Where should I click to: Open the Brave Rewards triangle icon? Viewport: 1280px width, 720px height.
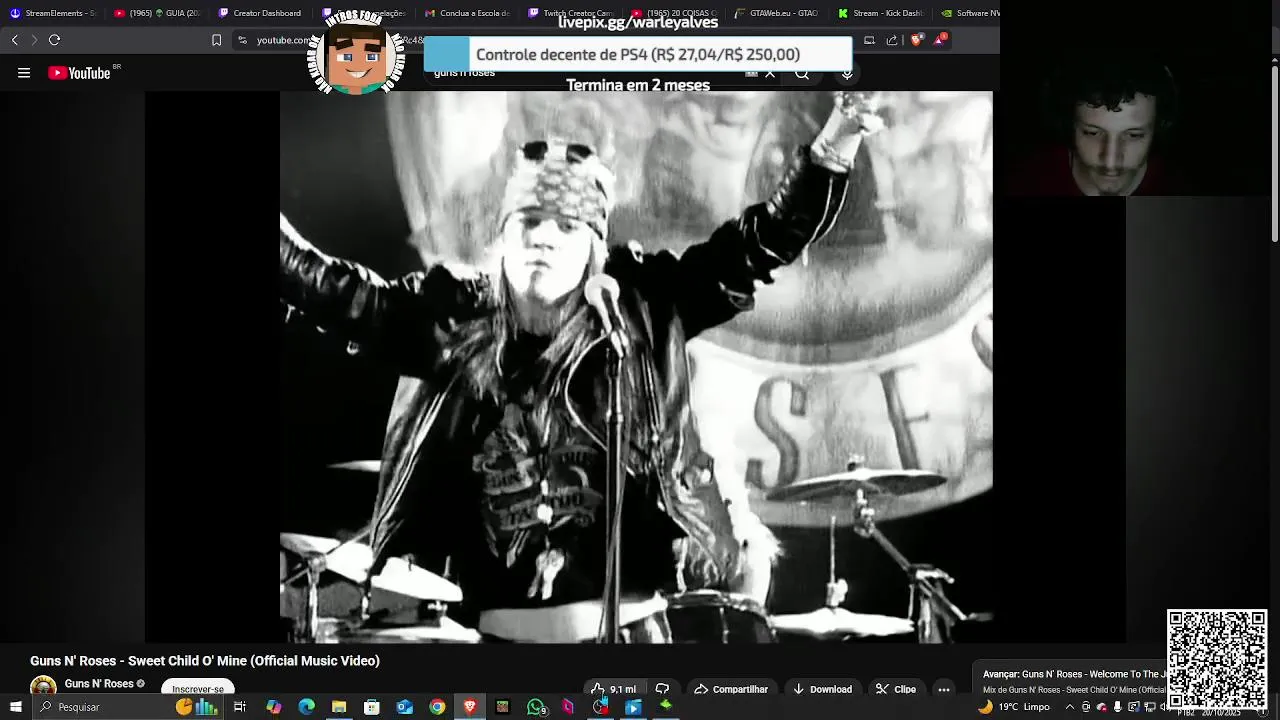[939, 40]
